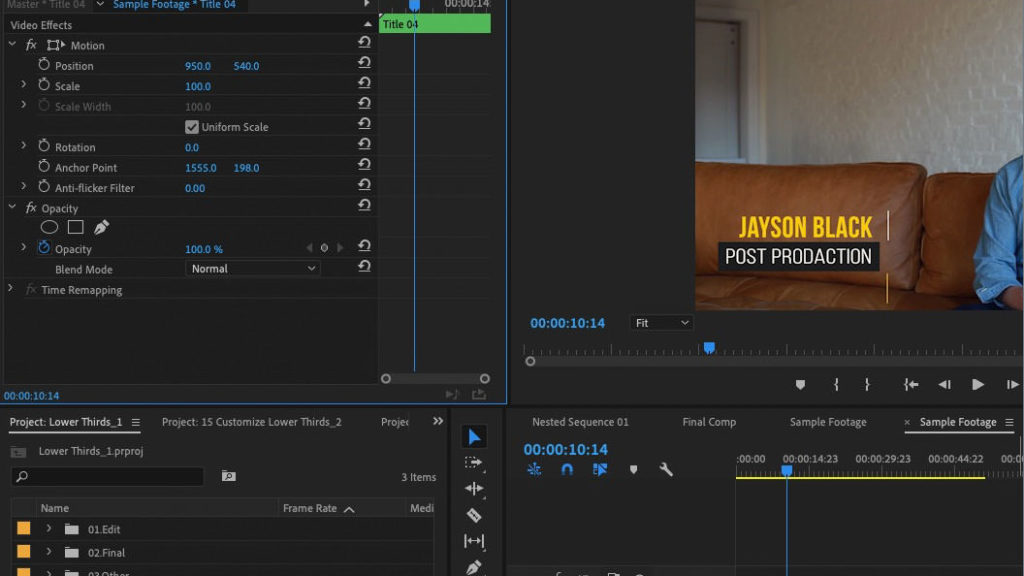Toggle animation stopwatch for Opacity
This screenshot has height=576, width=1024.
click(x=44, y=248)
